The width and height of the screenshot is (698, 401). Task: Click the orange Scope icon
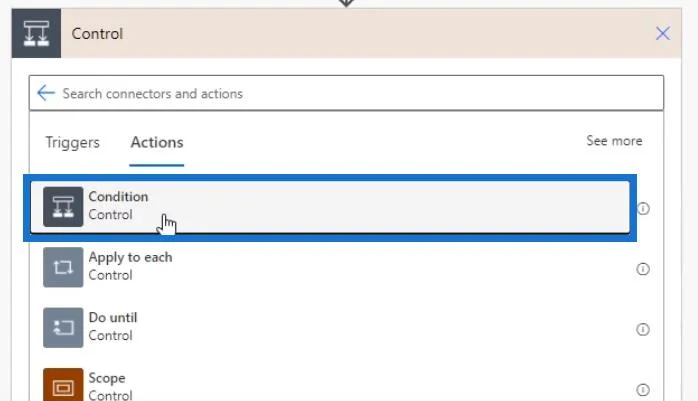[x=63, y=385]
